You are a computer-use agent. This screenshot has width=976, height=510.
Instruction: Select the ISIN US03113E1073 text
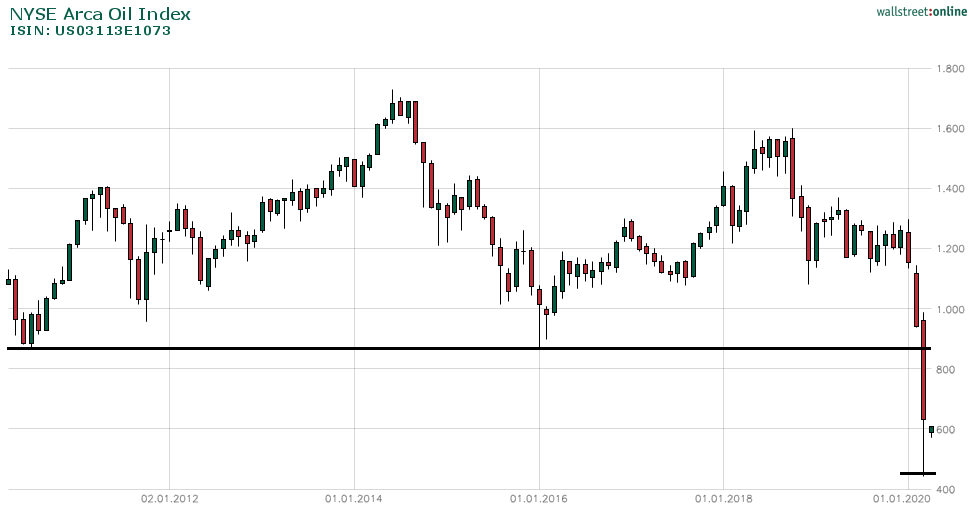pos(90,31)
